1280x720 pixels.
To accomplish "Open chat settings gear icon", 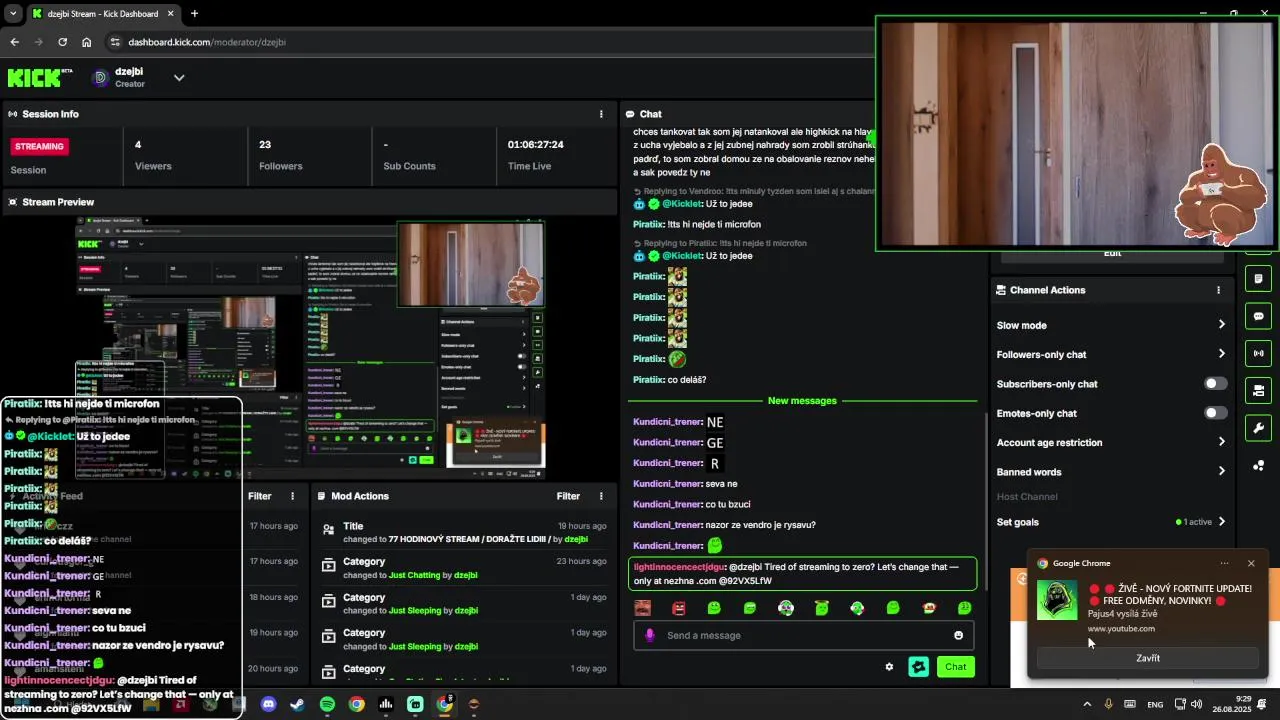I will click(x=889, y=667).
